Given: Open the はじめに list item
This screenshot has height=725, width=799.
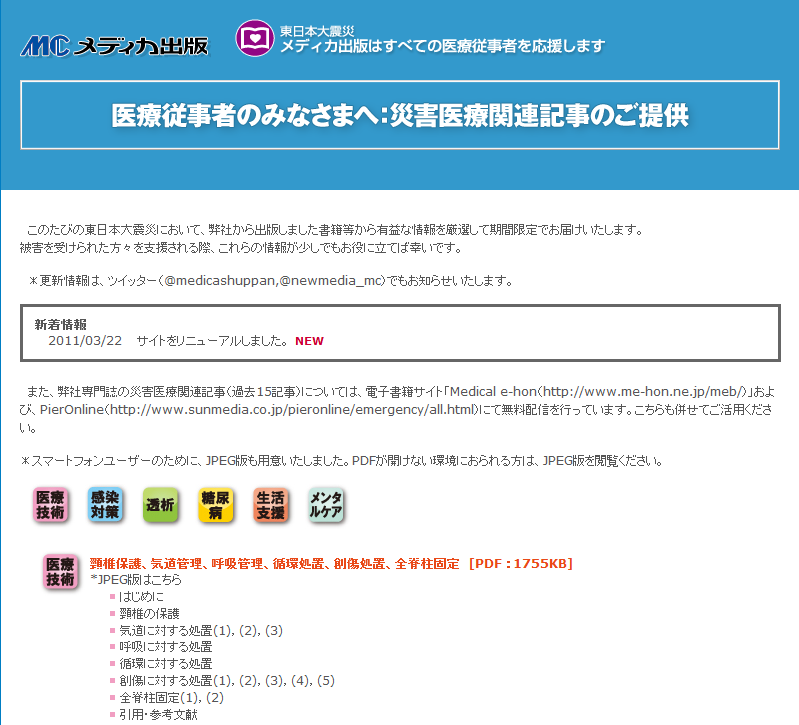Looking at the screenshot, I should pos(142,596).
